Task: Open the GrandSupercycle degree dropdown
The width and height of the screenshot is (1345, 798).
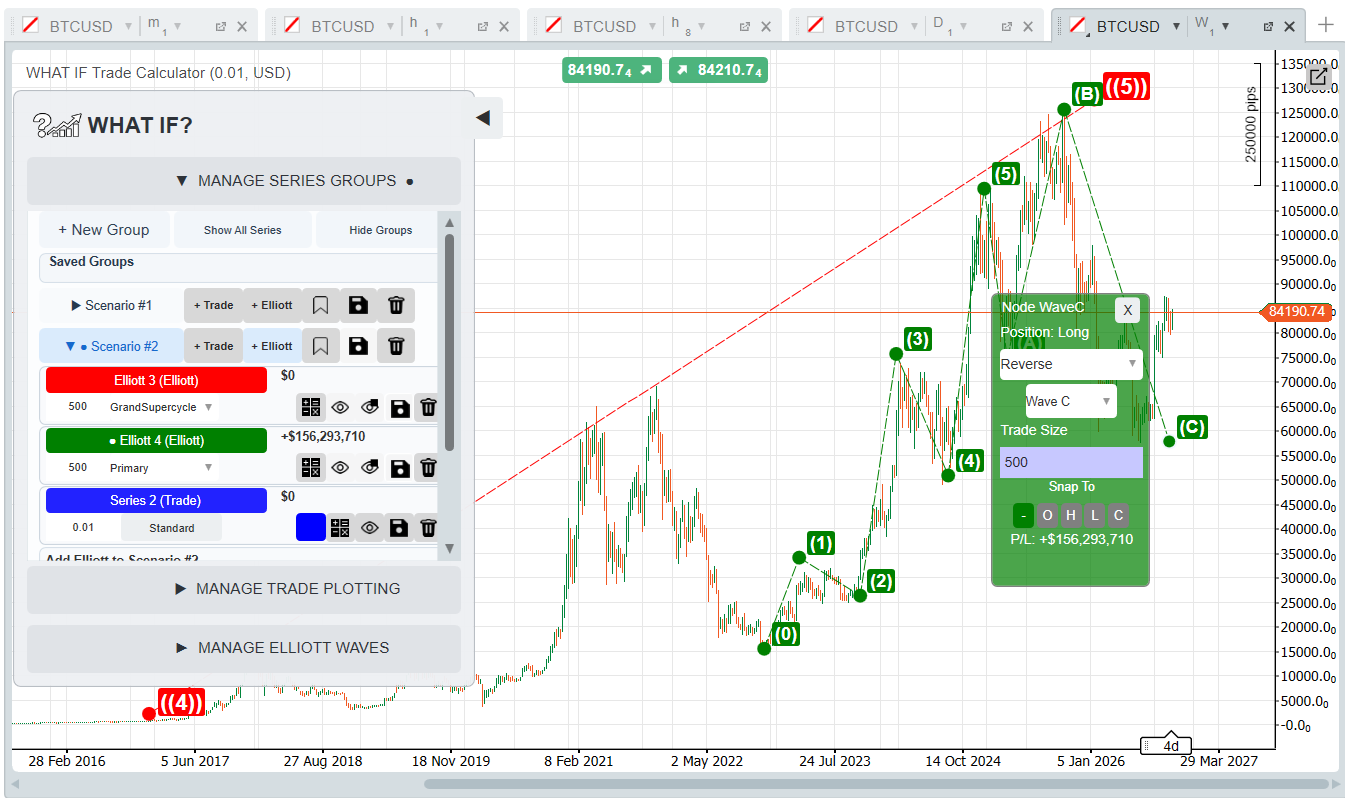Action: click(161, 407)
